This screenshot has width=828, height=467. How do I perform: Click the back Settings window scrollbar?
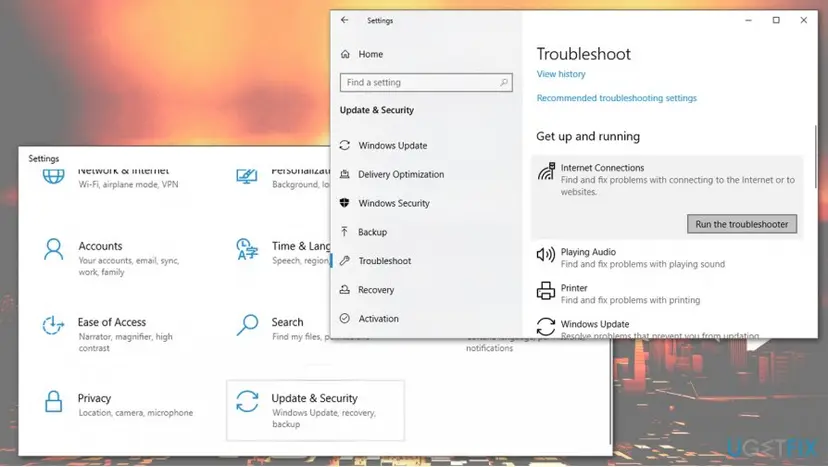(x=610, y=391)
